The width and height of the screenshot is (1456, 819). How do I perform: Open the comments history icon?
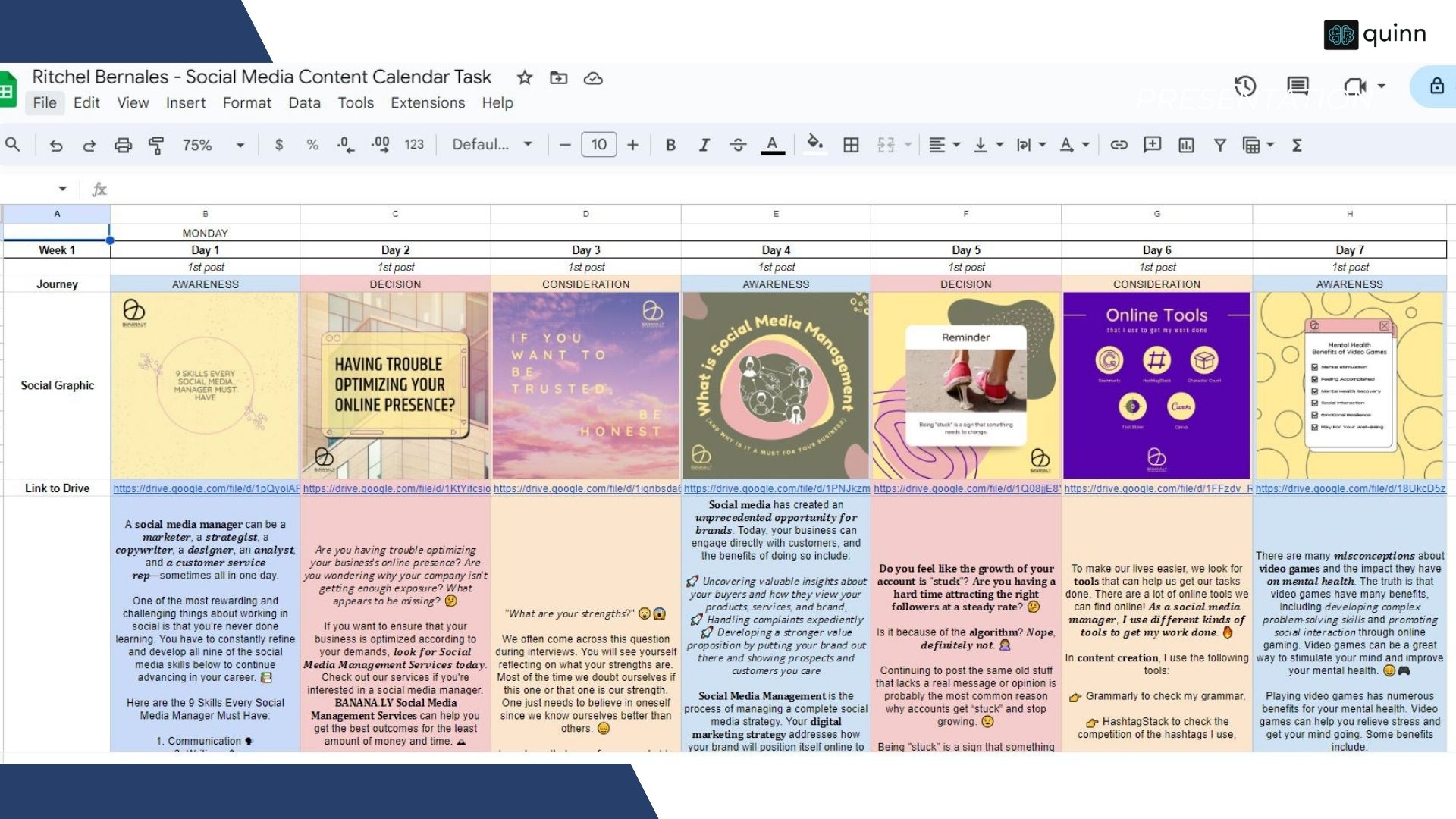[x=1298, y=86]
